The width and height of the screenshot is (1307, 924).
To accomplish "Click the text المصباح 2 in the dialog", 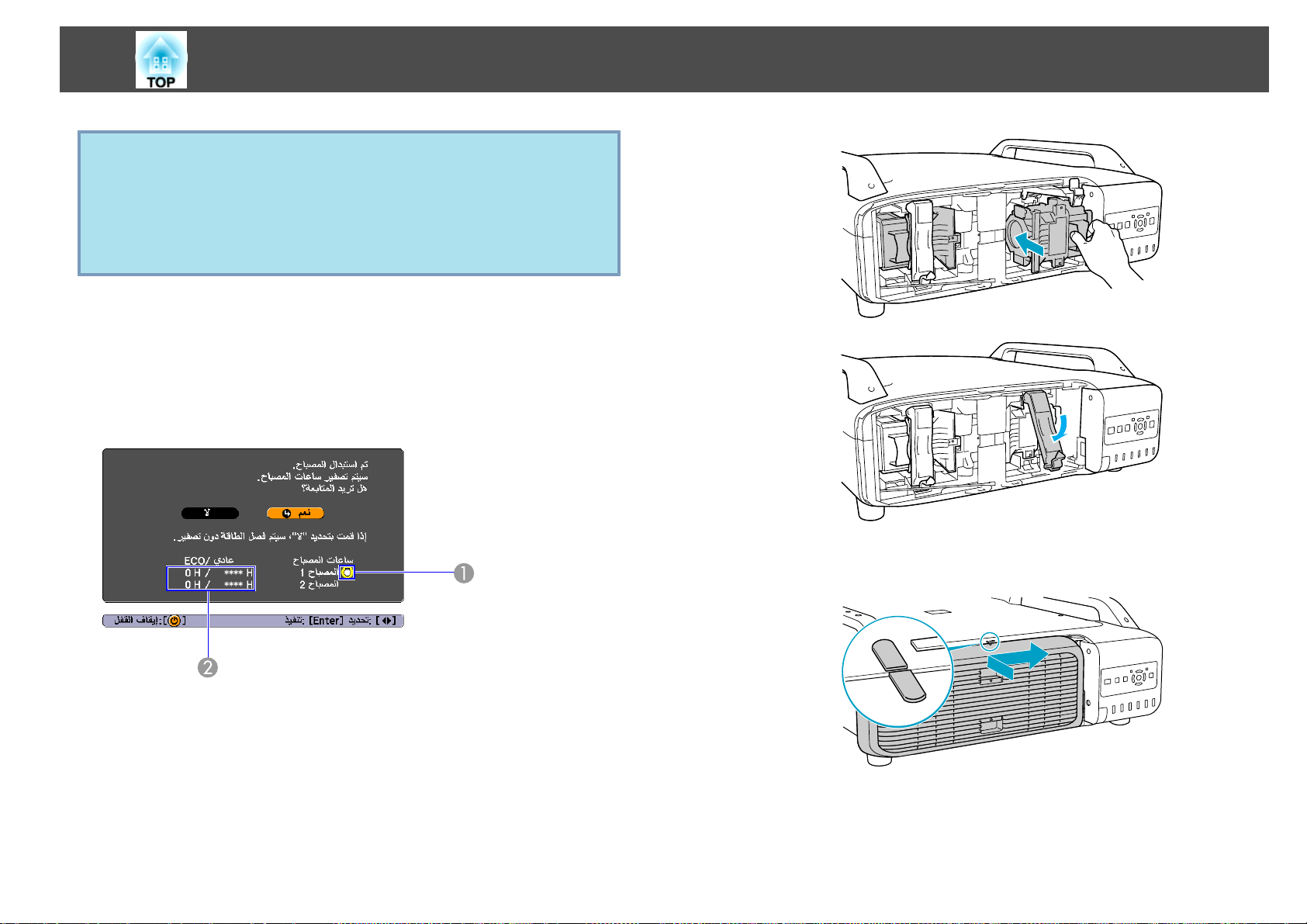I will pos(319,584).
